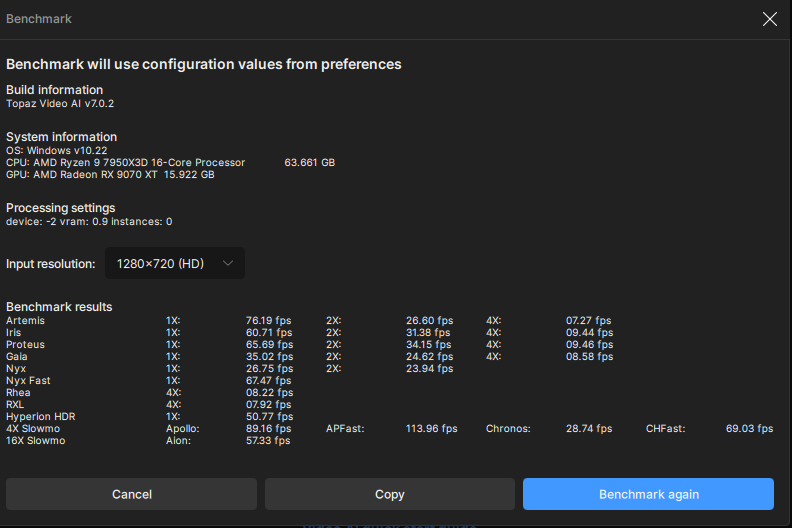The width and height of the screenshot is (792, 528).
Task: Click the Chronos 28.74 fps value
Action: coord(589,429)
